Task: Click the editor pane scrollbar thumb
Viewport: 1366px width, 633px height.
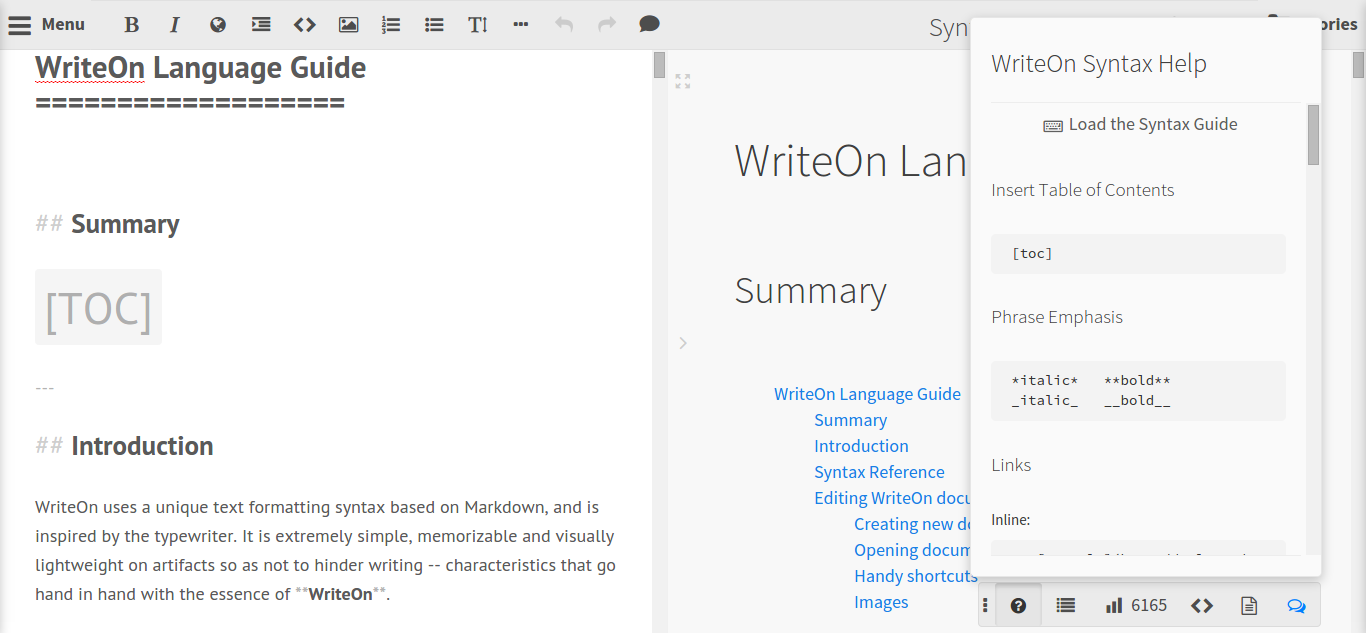Action: coord(659,64)
